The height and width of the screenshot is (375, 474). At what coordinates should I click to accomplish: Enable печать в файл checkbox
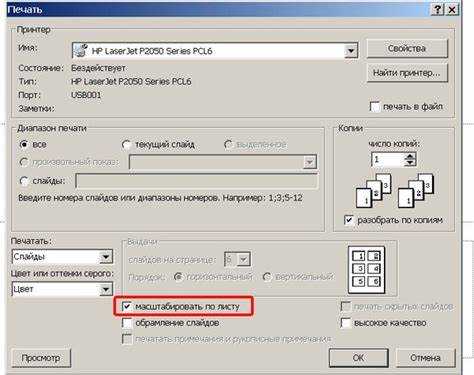tap(375, 107)
